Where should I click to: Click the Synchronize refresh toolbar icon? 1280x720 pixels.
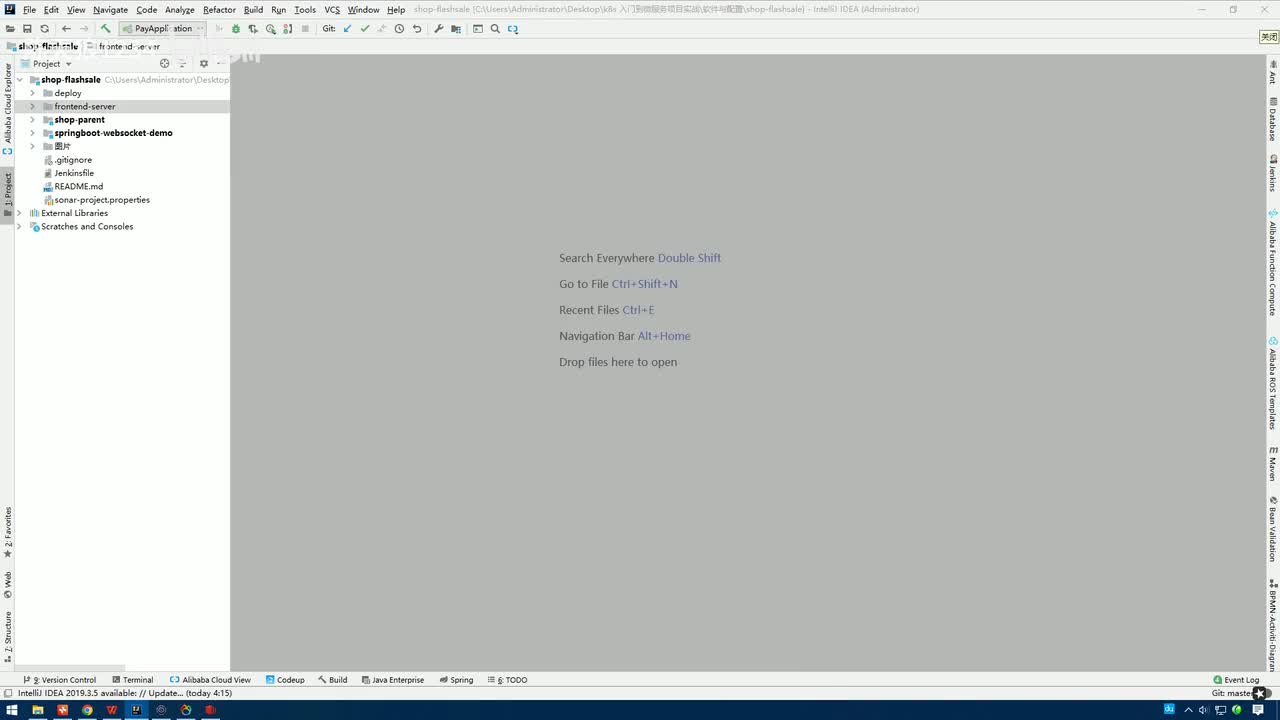tap(44, 29)
